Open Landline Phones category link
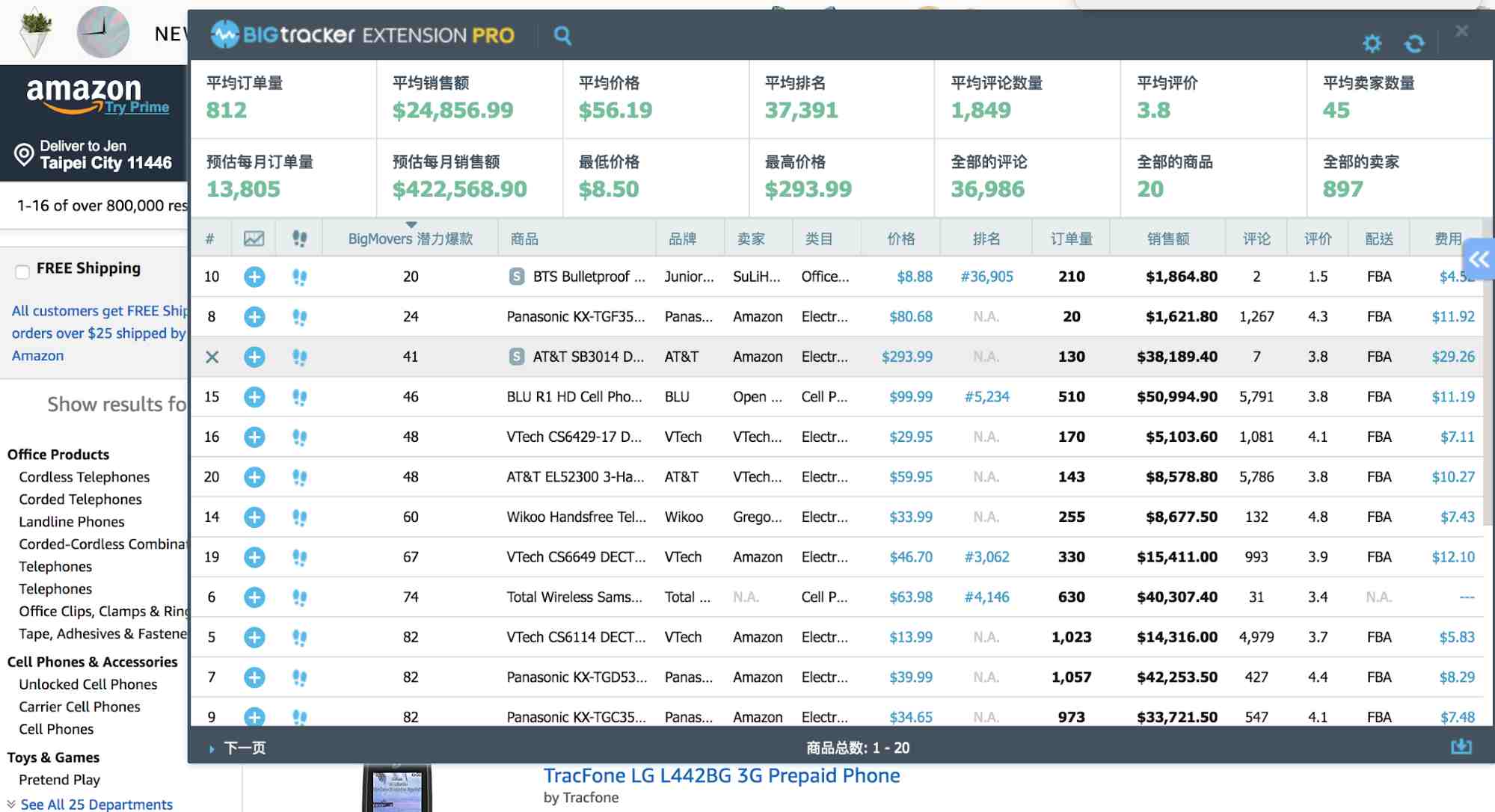 coord(72,522)
